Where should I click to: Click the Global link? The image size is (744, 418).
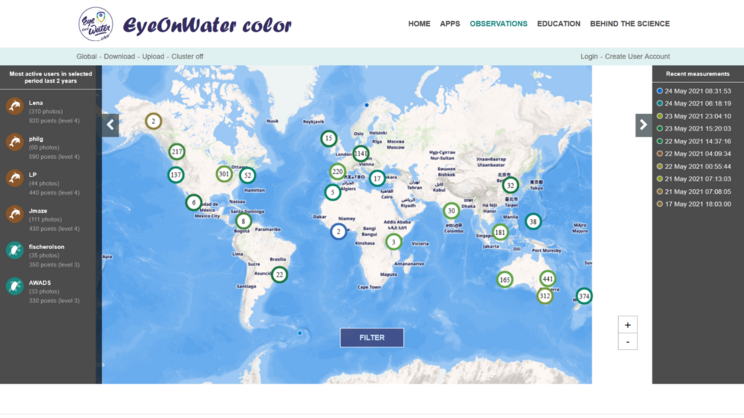click(86, 56)
